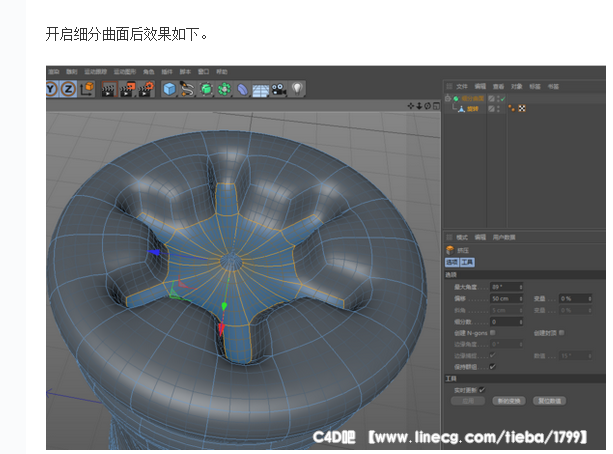Viewport: 613px width, 454px height.
Task: Open the 文件 menu in object manager
Action: pos(461,86)
